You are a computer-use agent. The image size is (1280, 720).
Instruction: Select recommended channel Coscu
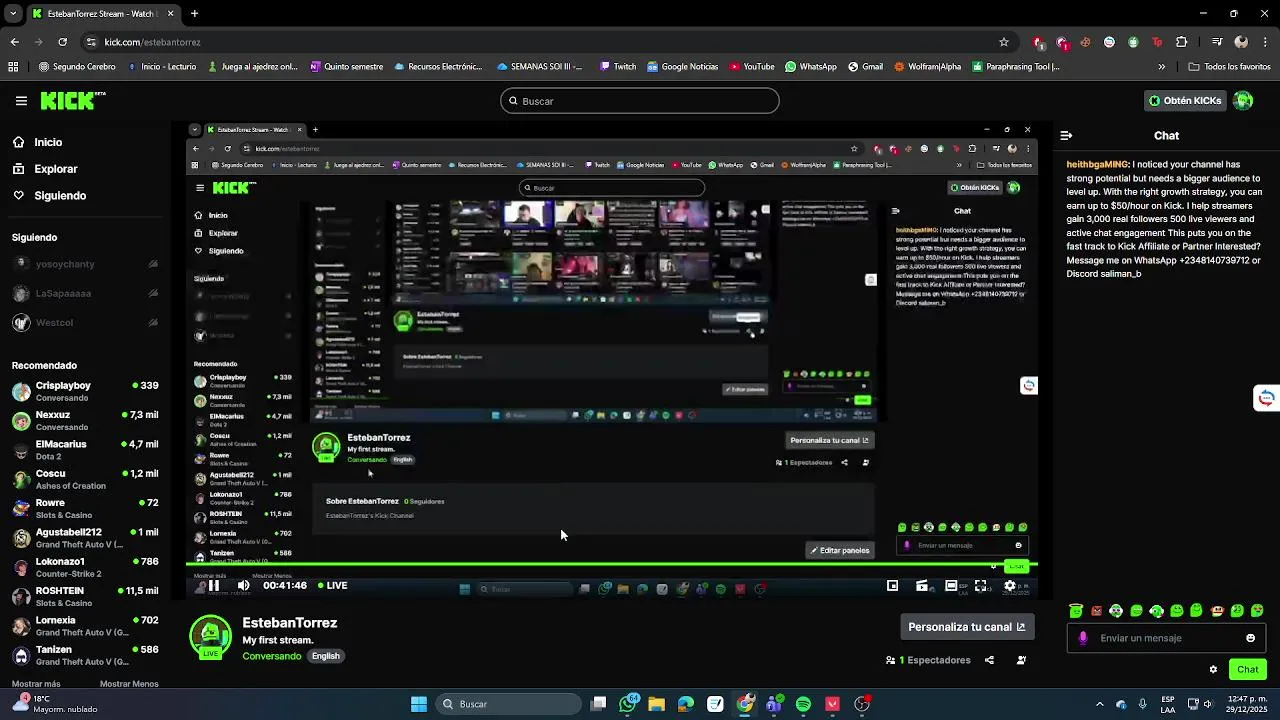click(x=85, y=479)
